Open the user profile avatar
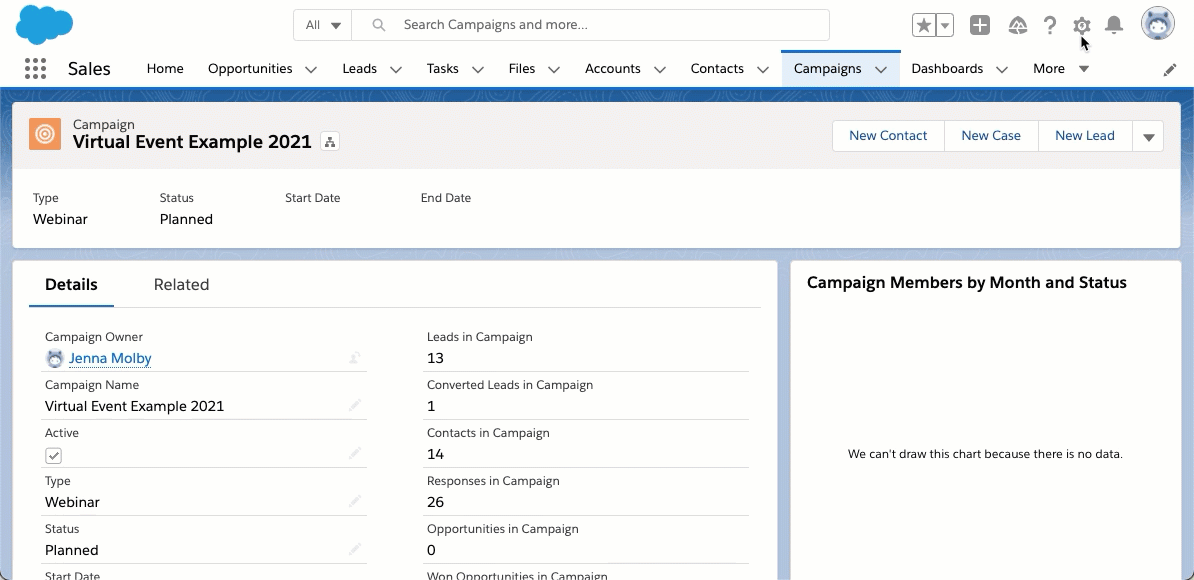This screenshot has width=1194, height=580. [x=1158, y=24]
